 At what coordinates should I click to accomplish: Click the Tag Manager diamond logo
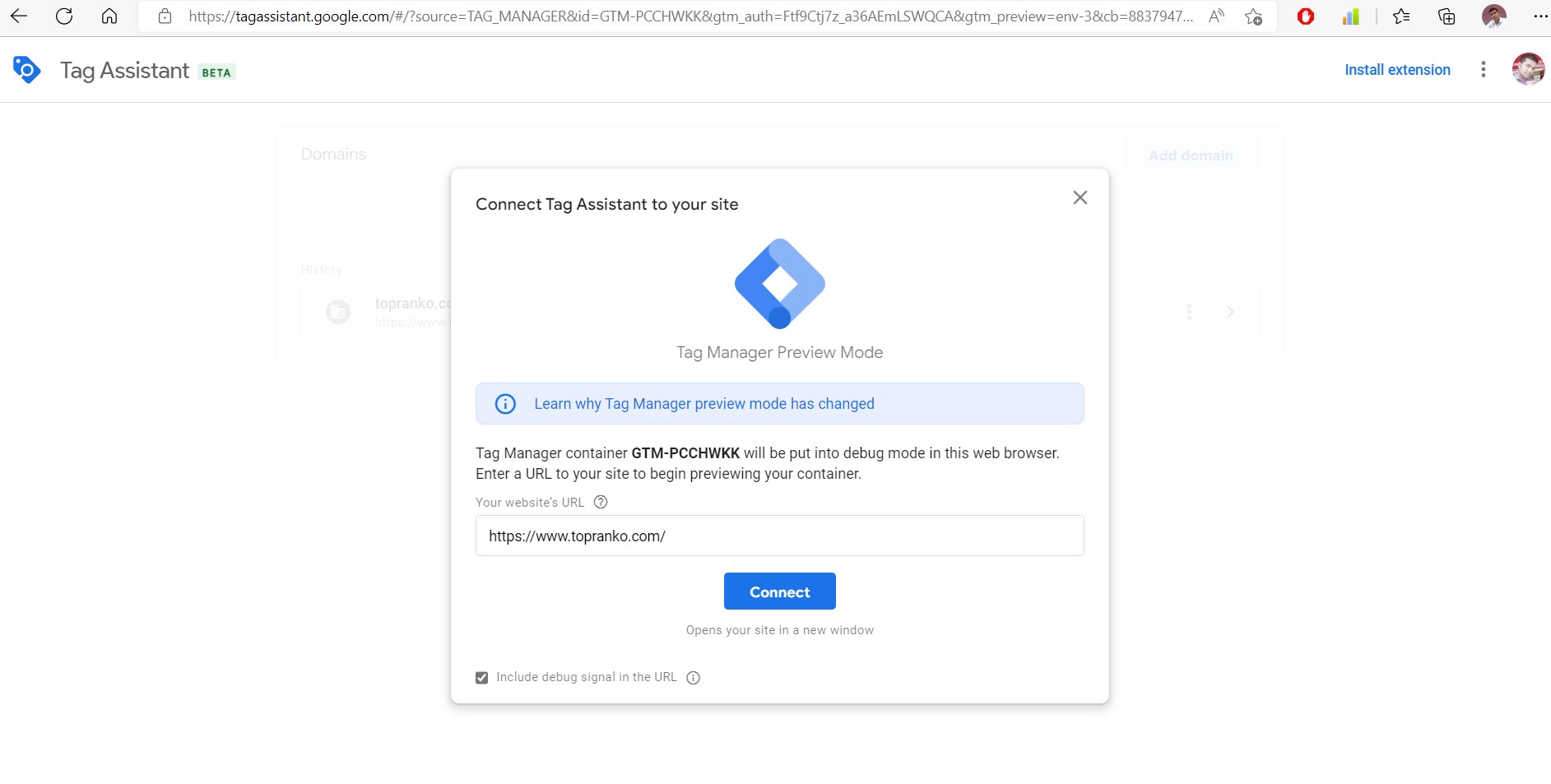[780, 284]
